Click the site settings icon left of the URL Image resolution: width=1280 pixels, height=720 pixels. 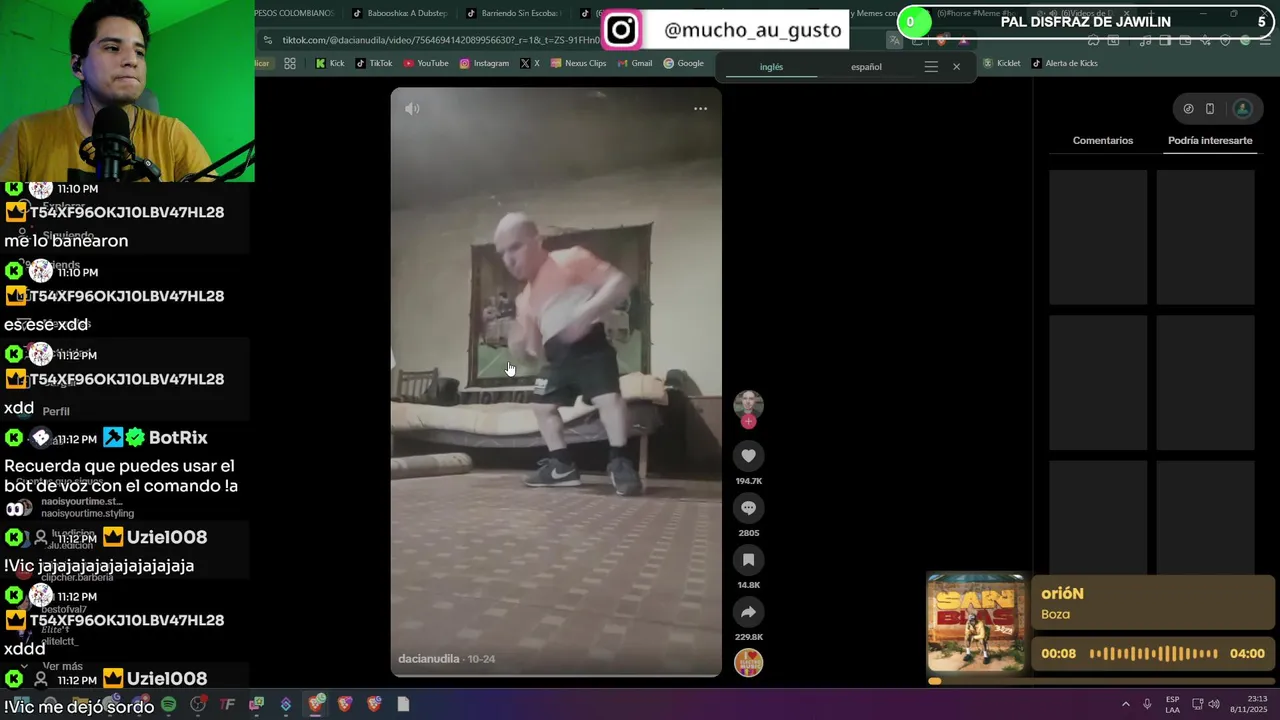pos(267,40)
